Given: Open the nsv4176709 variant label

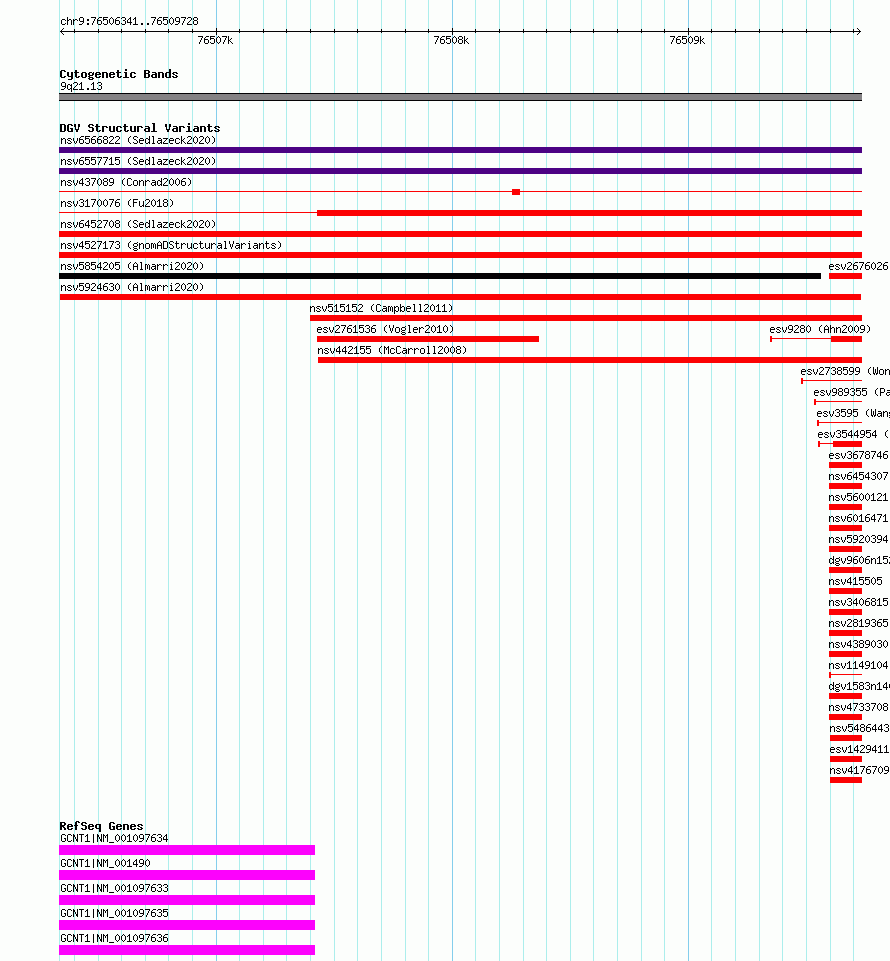Looking at the screenshot, I should tap(859, 770).
